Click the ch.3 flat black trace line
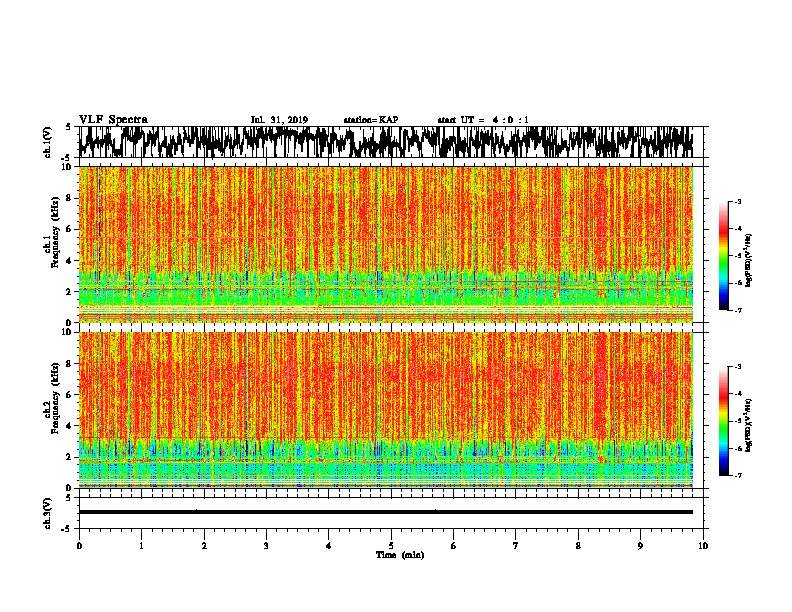This screenshot has width=792, height=612. coord(385,512)
